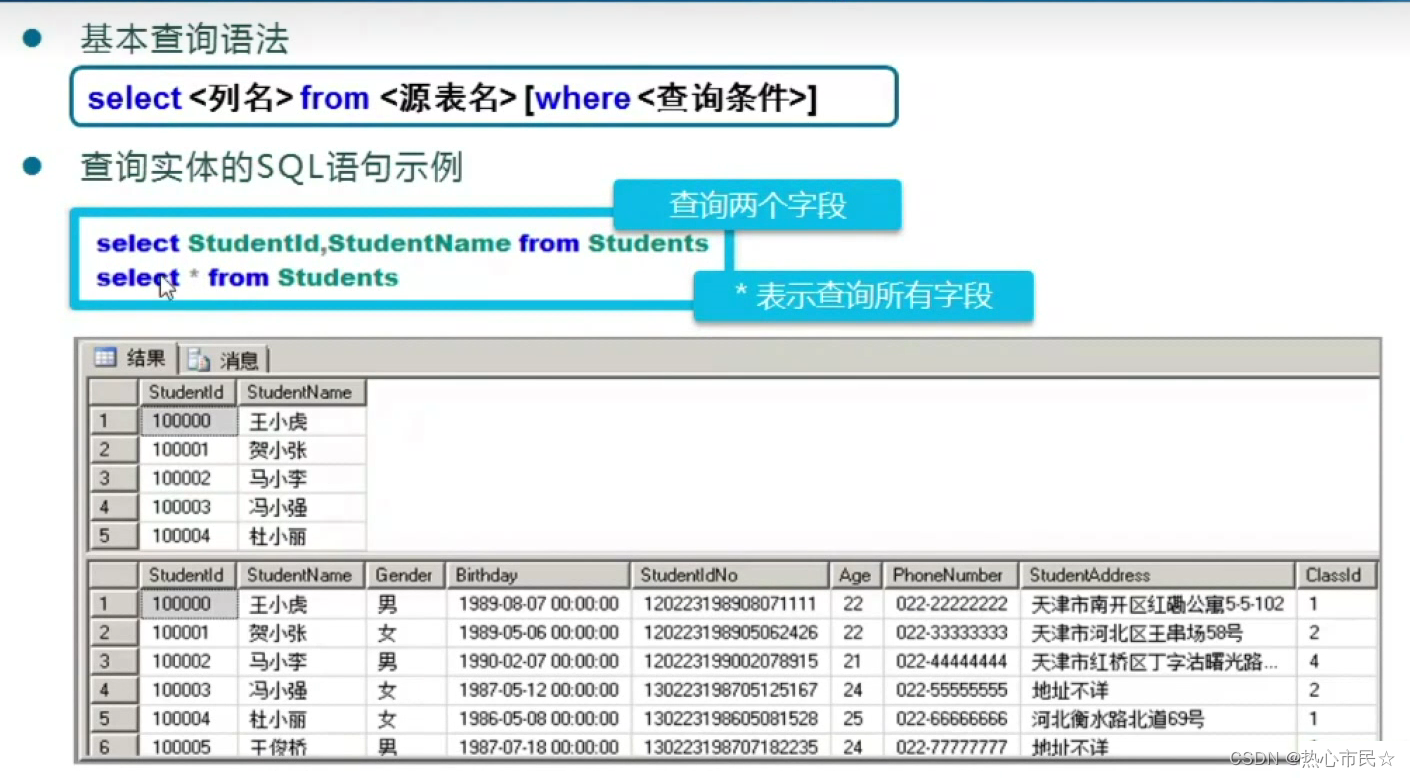
Task: Click 杜小丽 in the two-column result grid
Action: tap(300, 536)
